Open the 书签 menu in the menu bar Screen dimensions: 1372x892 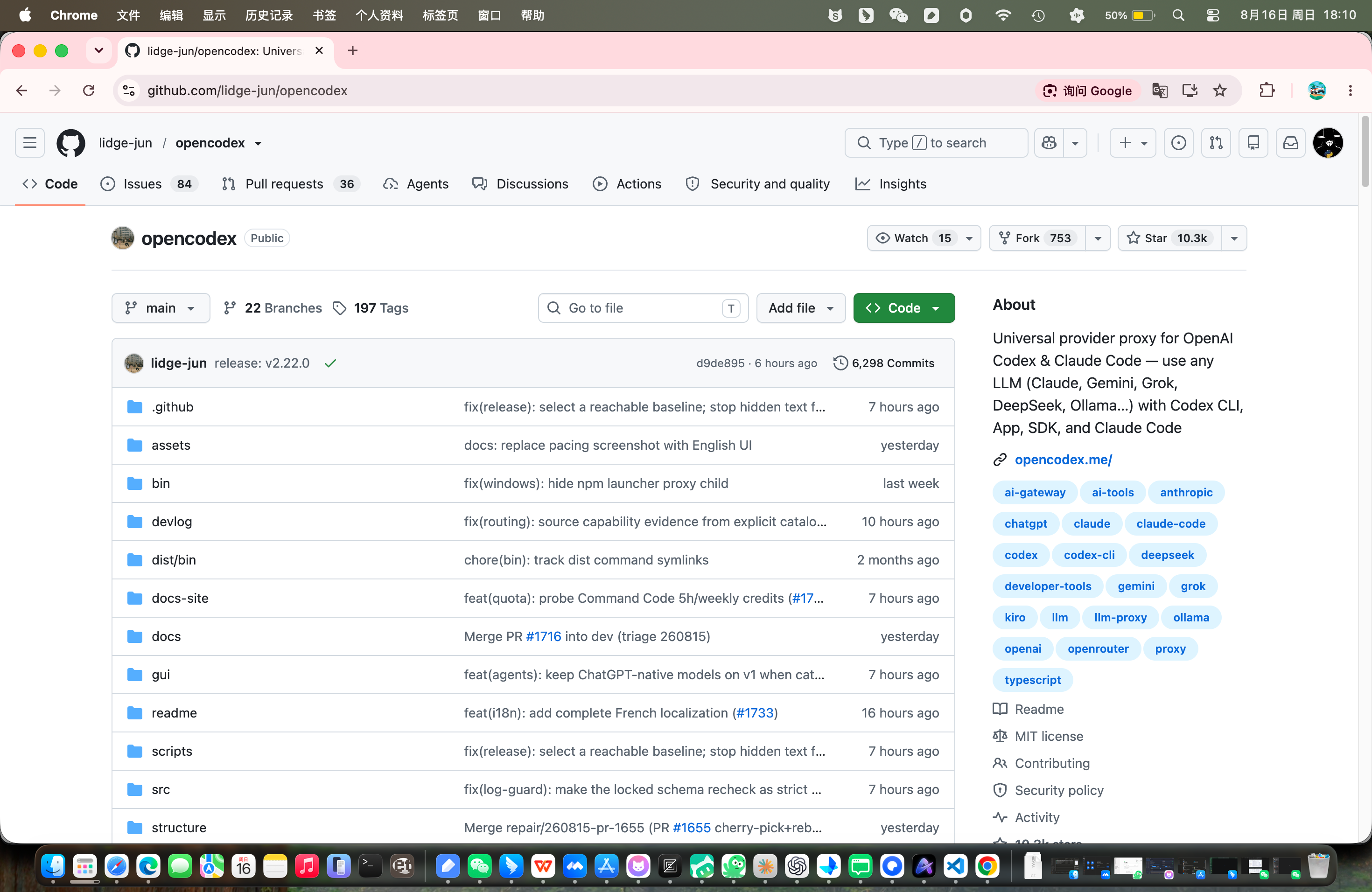pos(324,15)
